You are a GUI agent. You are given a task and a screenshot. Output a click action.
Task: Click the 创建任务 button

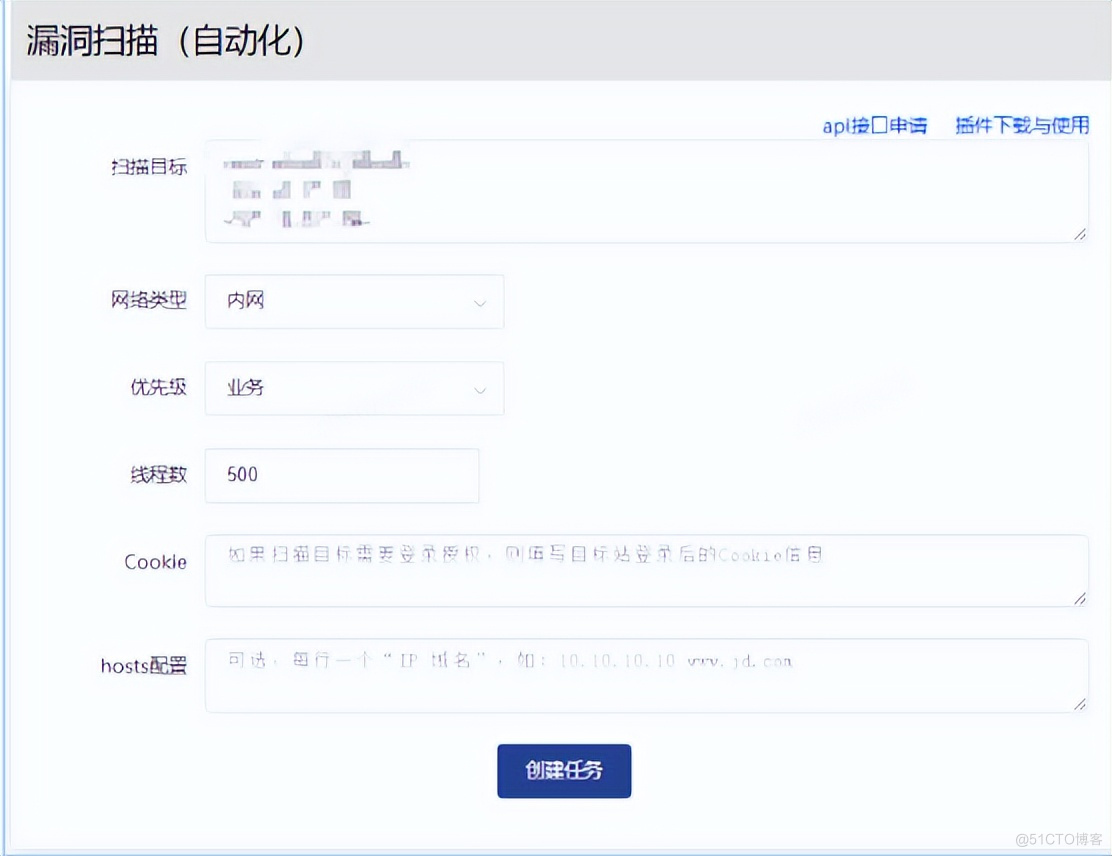[564, 771]
